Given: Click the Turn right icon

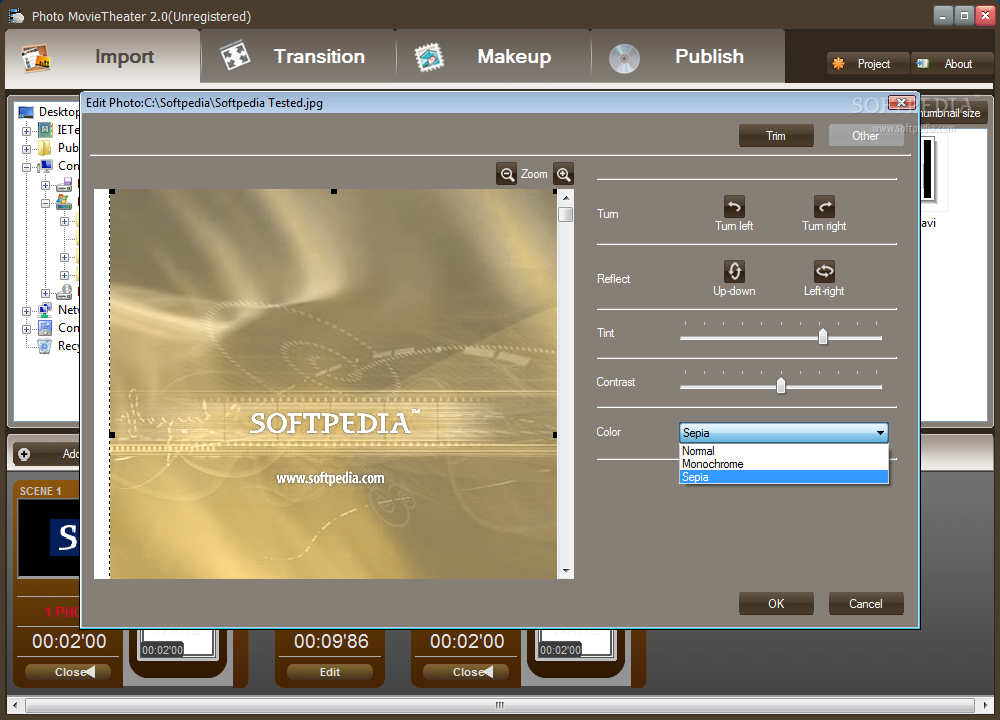Looking at the screenshot, I should [824, 207].
